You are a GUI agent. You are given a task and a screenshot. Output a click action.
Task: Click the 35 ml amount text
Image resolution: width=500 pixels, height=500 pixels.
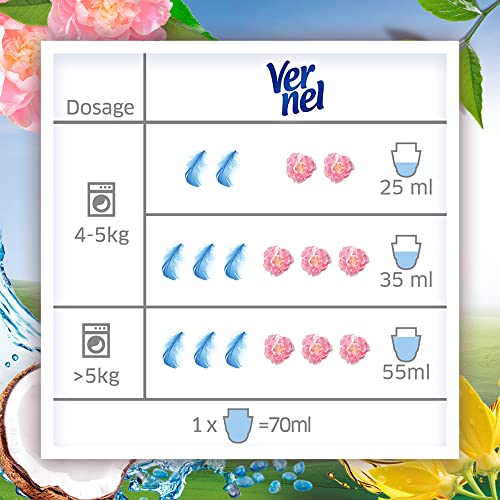click(x=406, y=280)
